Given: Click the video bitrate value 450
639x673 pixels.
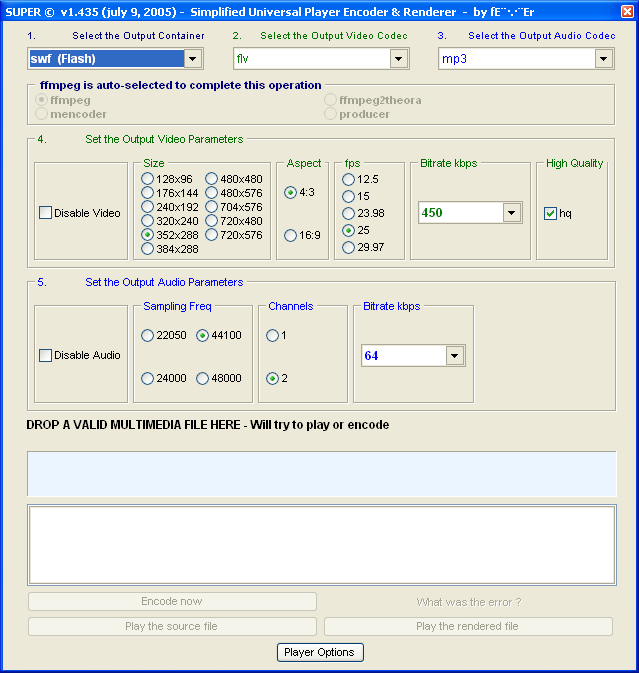Looking at the screenshot, I should pyautogui.click(x=432, y=213).
